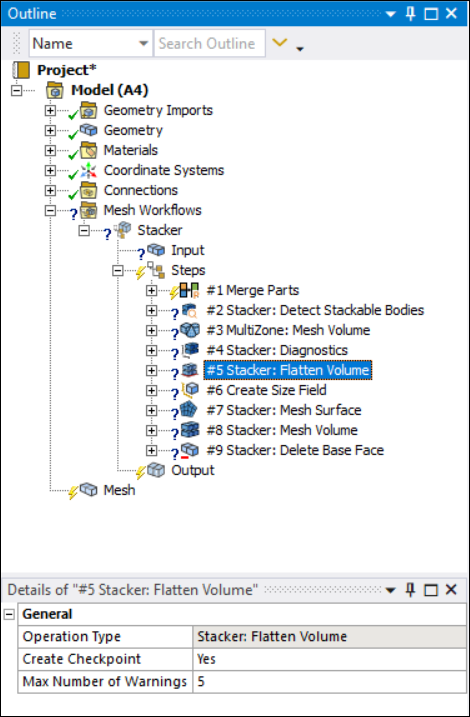Click the Materials folder icon
The width and height of the screenshot is (470, 717).
tap(88, 150)
